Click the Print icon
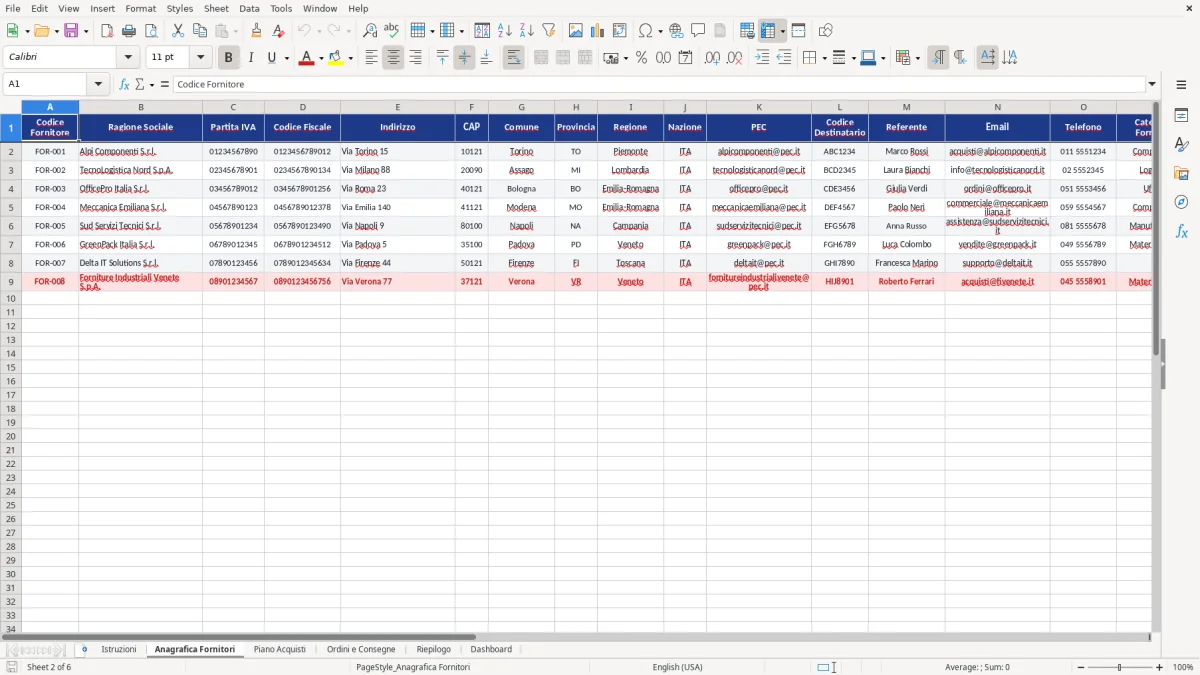The width and height of the screenshot is (1200, 675). 129,31
